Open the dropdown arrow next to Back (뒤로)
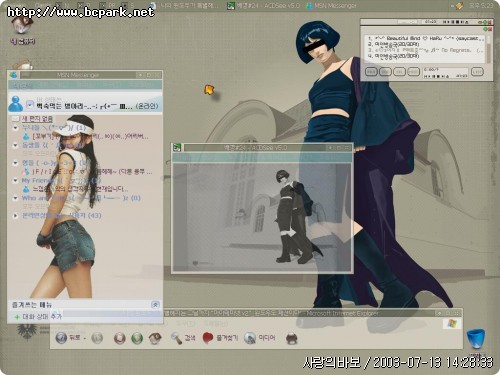500x375 pixels. click(x=84, y=338)
